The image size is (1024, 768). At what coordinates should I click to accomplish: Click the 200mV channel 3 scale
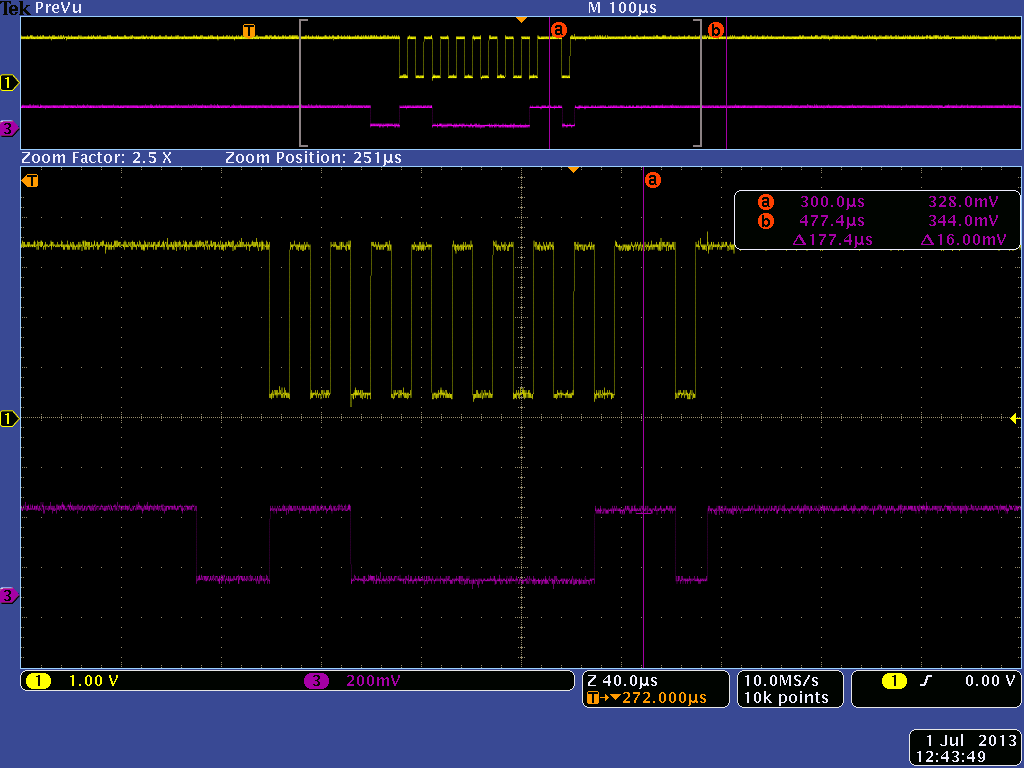[x=374, y=681]
